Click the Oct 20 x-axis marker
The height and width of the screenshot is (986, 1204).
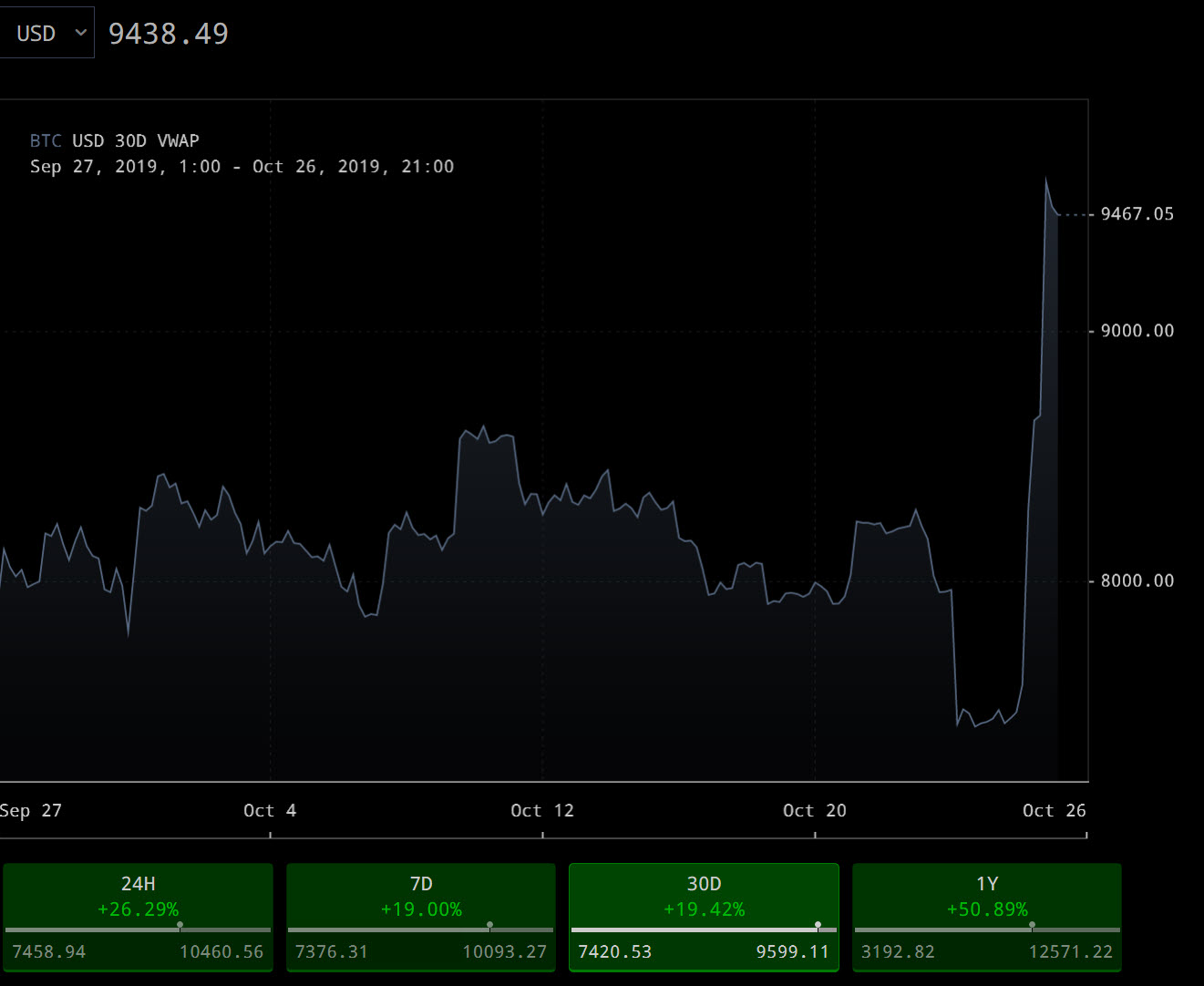[x=815, y=811]
